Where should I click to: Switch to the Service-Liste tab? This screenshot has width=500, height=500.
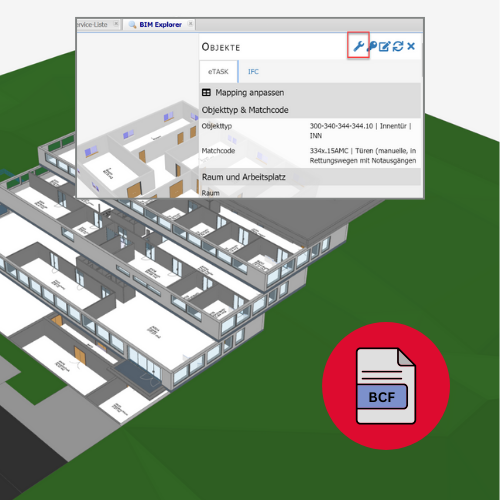pos(92,25)
